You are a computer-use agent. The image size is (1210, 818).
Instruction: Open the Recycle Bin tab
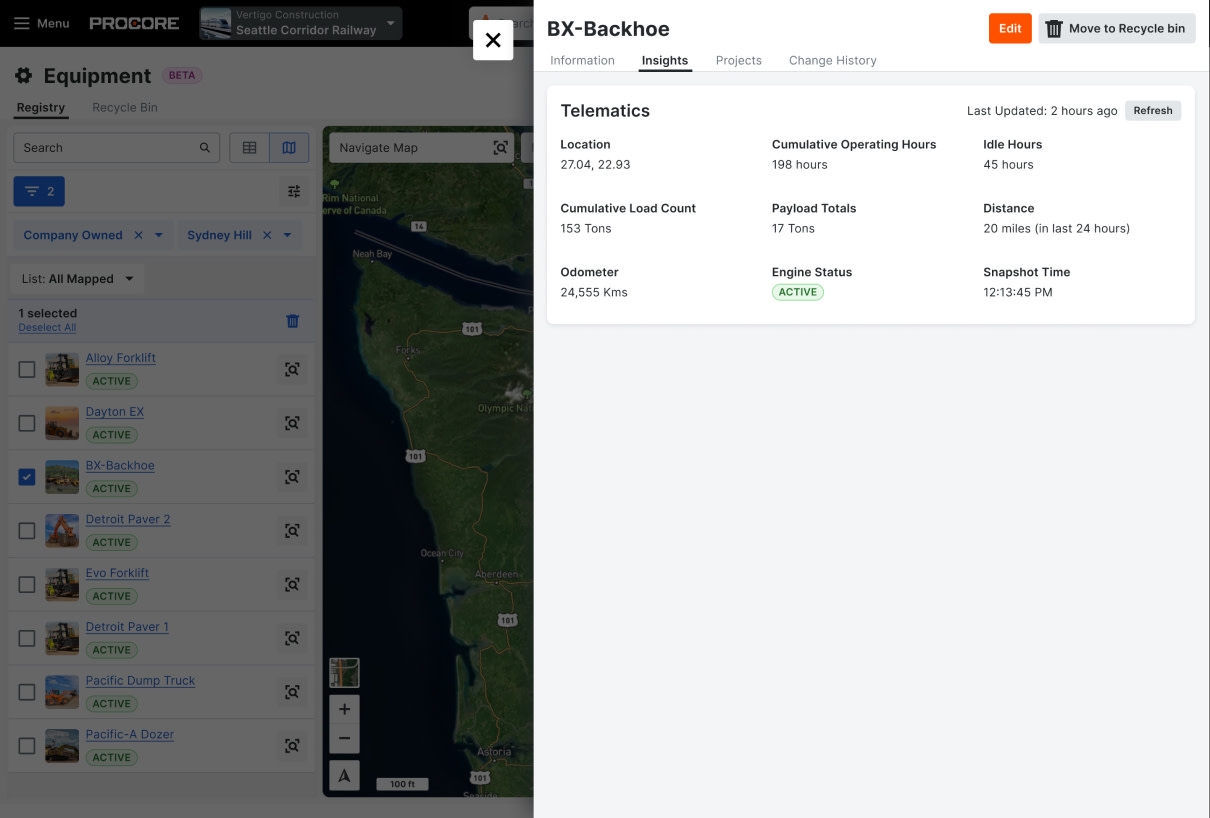click(124, 107)
